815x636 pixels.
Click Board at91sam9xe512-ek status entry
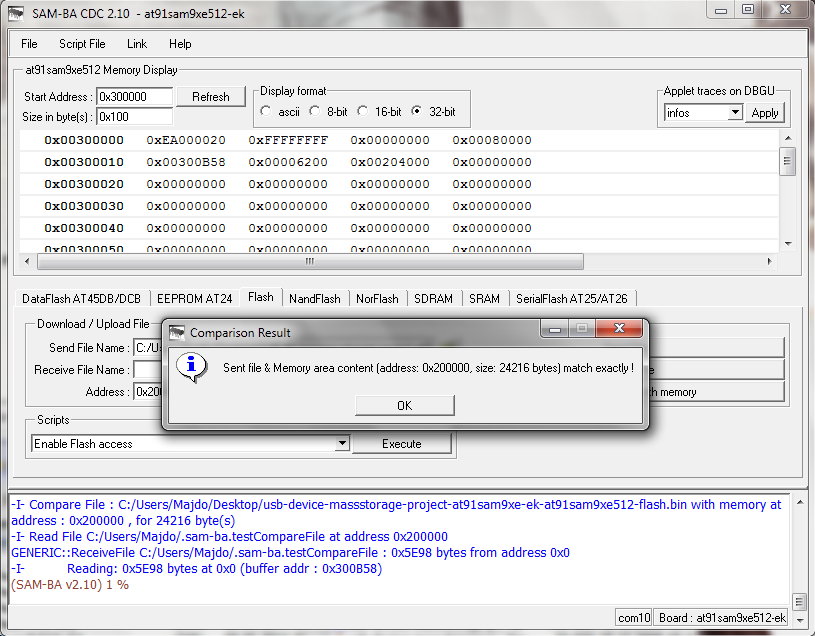721,617
